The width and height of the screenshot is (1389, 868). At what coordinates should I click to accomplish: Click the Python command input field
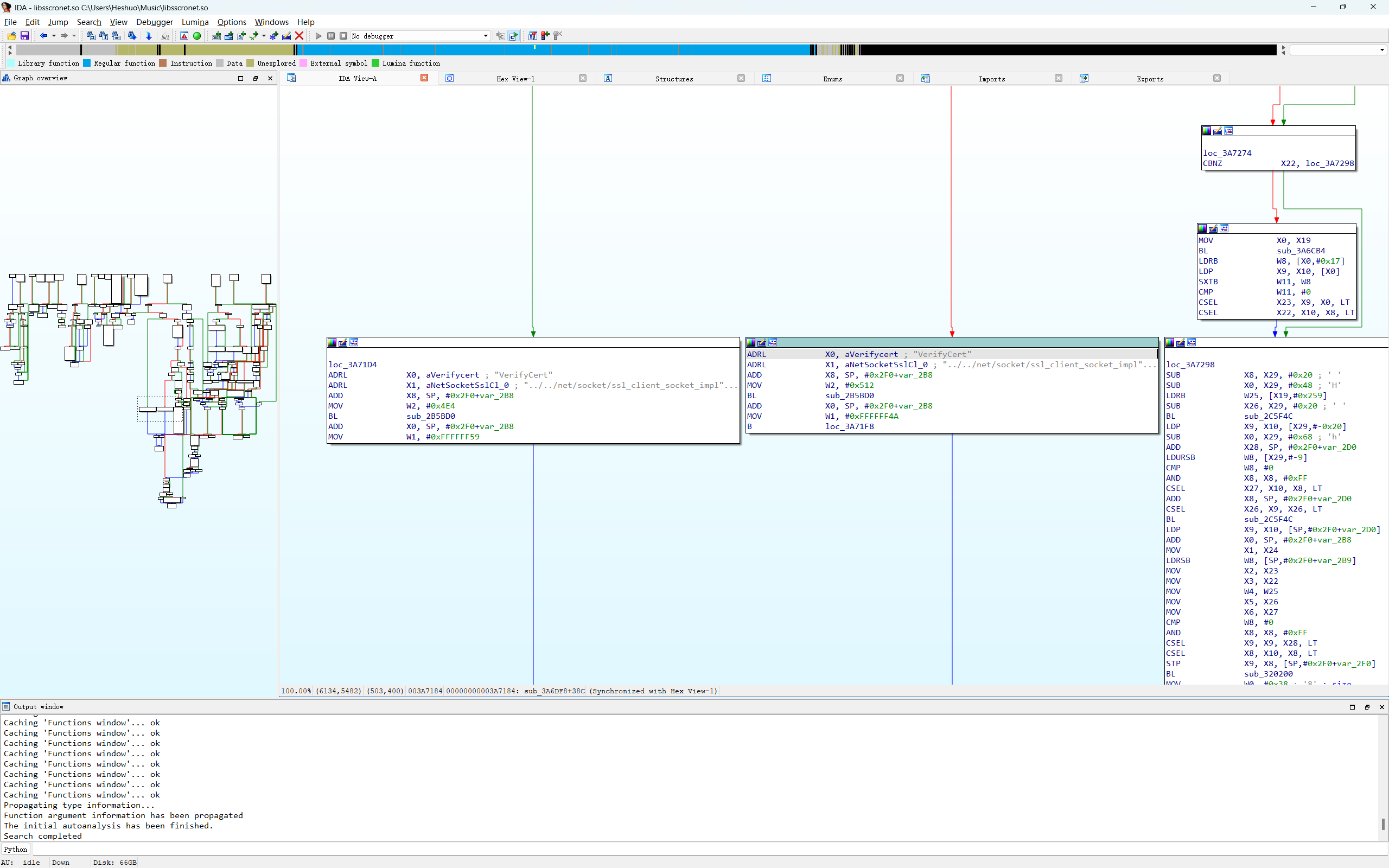(689, 849)
